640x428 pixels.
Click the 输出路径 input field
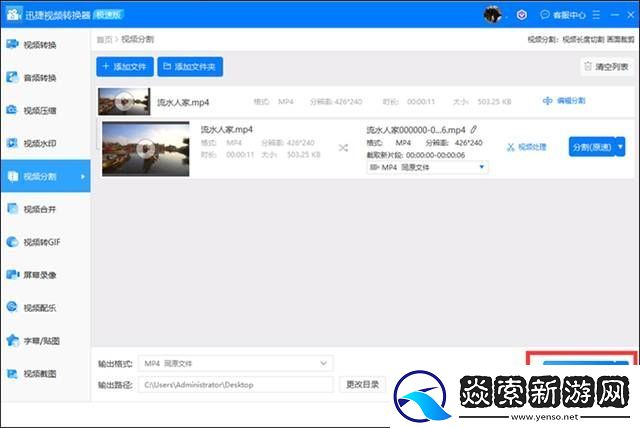click(236, 384)
